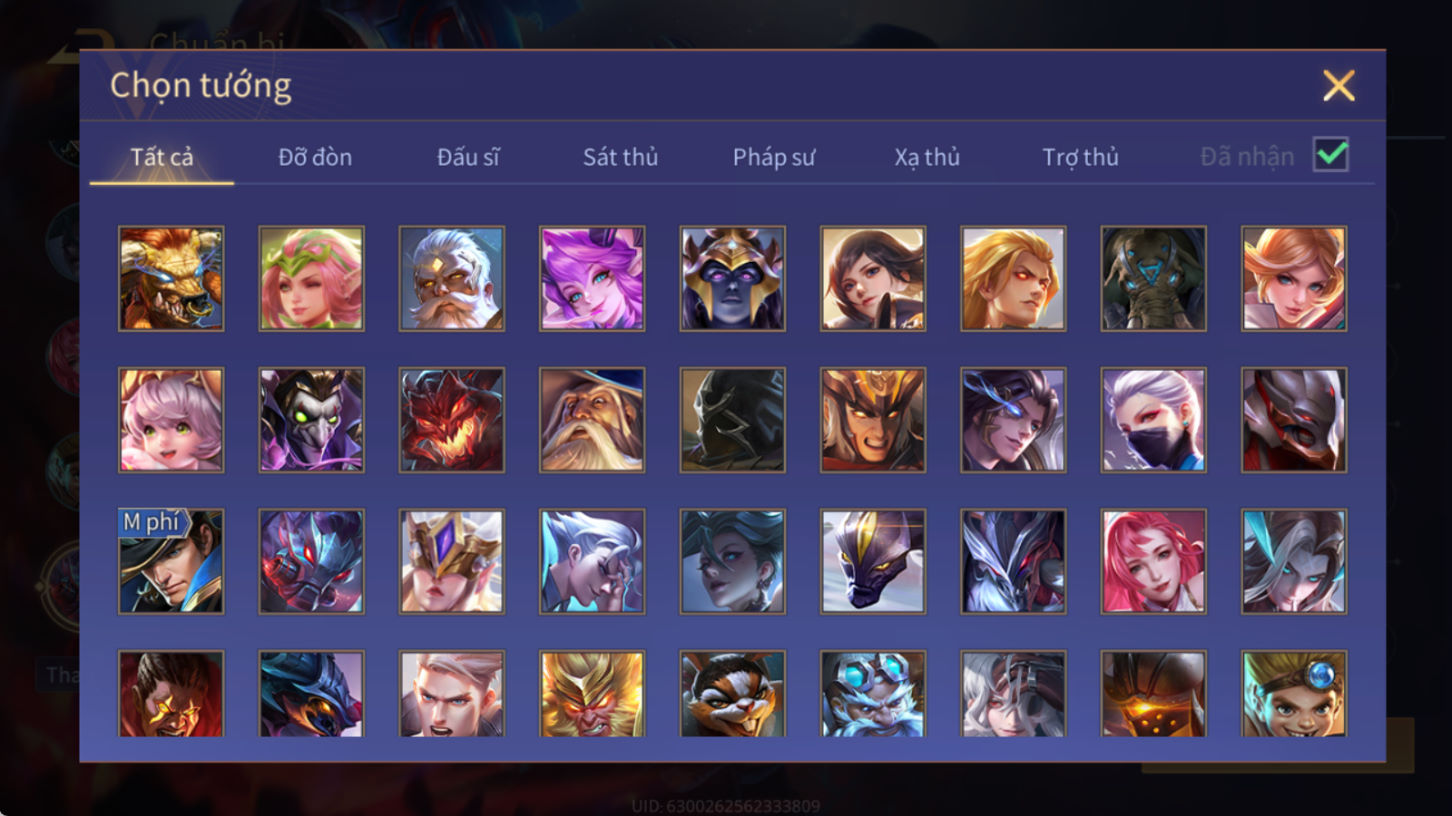Show the Pháp sư hero category
Image resolution: width=1452 pixels, height=816 pixels.
(774, 157)
